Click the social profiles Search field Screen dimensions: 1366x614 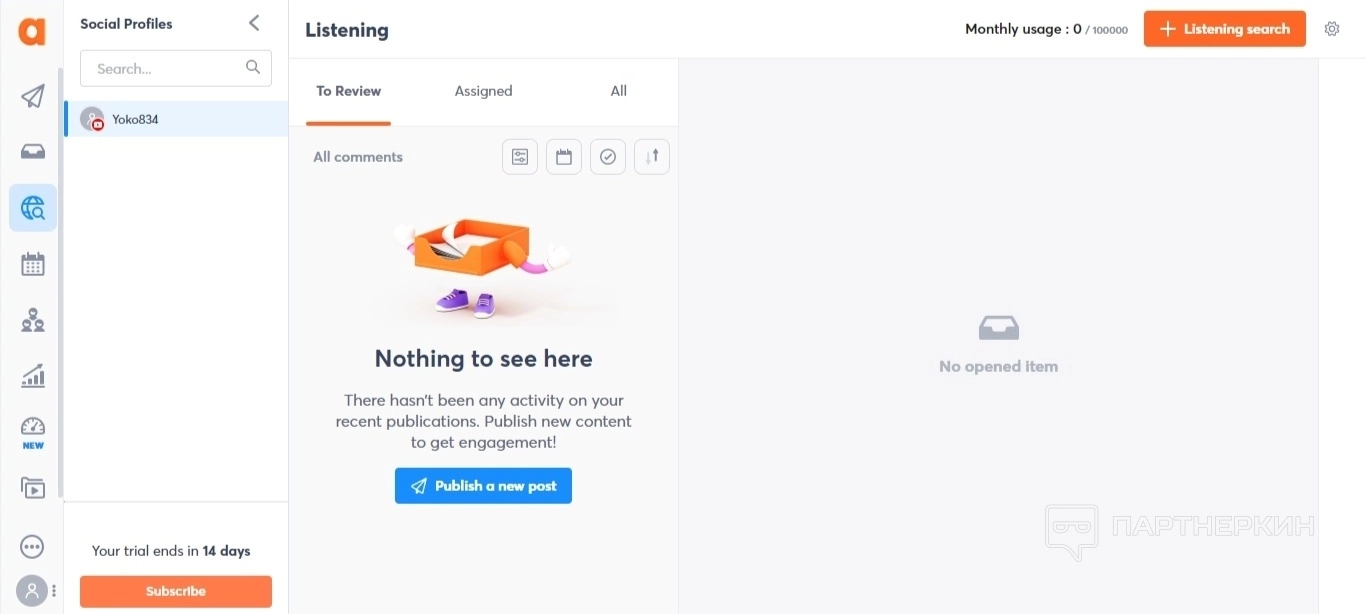(x=165, y=69)
